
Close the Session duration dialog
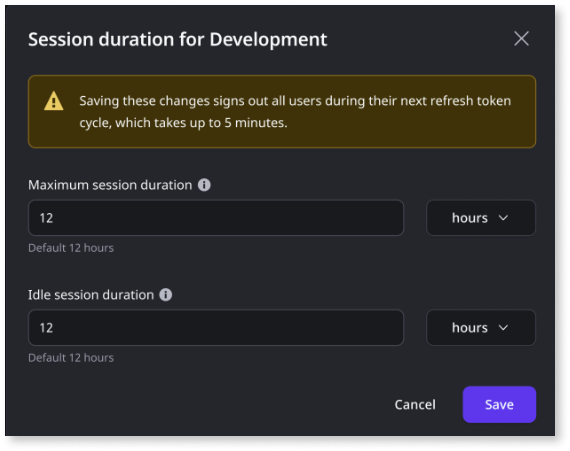(521, 39)
